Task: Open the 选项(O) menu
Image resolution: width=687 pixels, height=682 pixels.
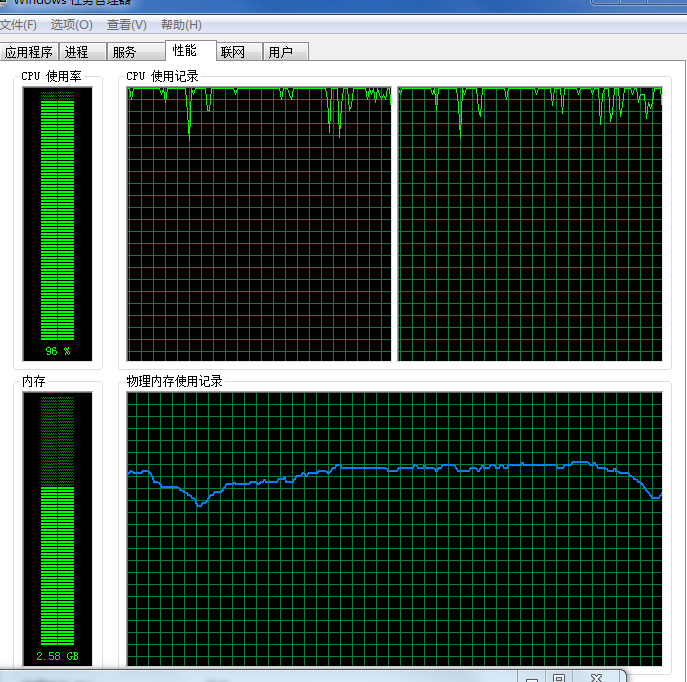Action: (x=71, y=24)
